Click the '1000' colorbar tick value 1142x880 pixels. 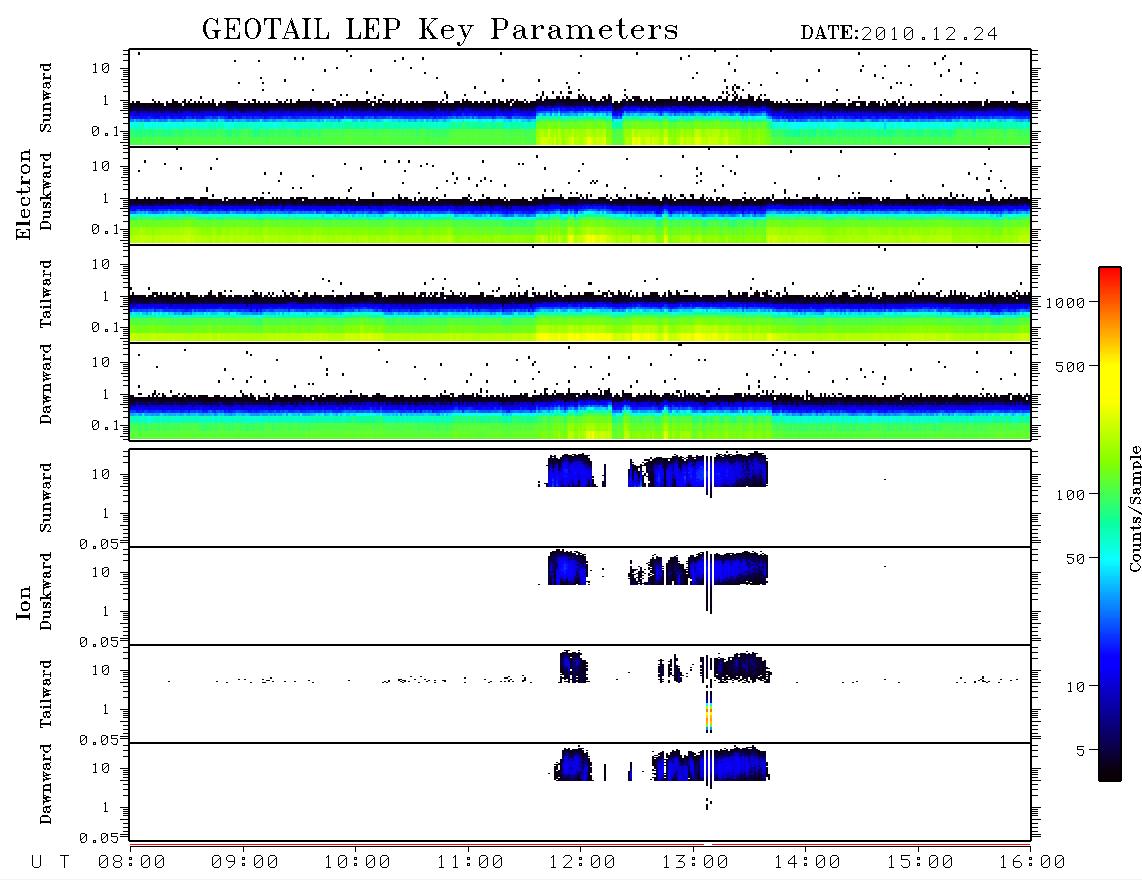click(x=1065, y=302)
